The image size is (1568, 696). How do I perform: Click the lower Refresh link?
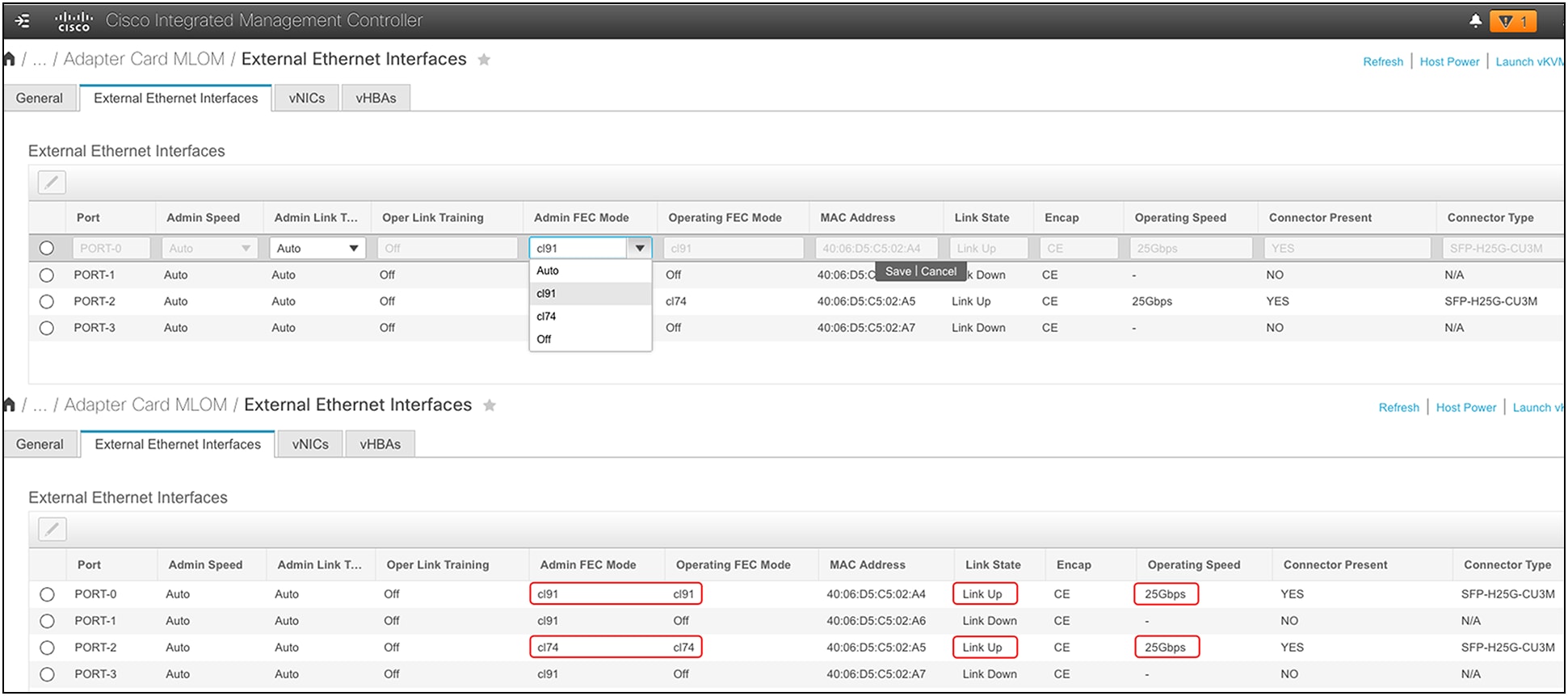tap(1398, 408)
